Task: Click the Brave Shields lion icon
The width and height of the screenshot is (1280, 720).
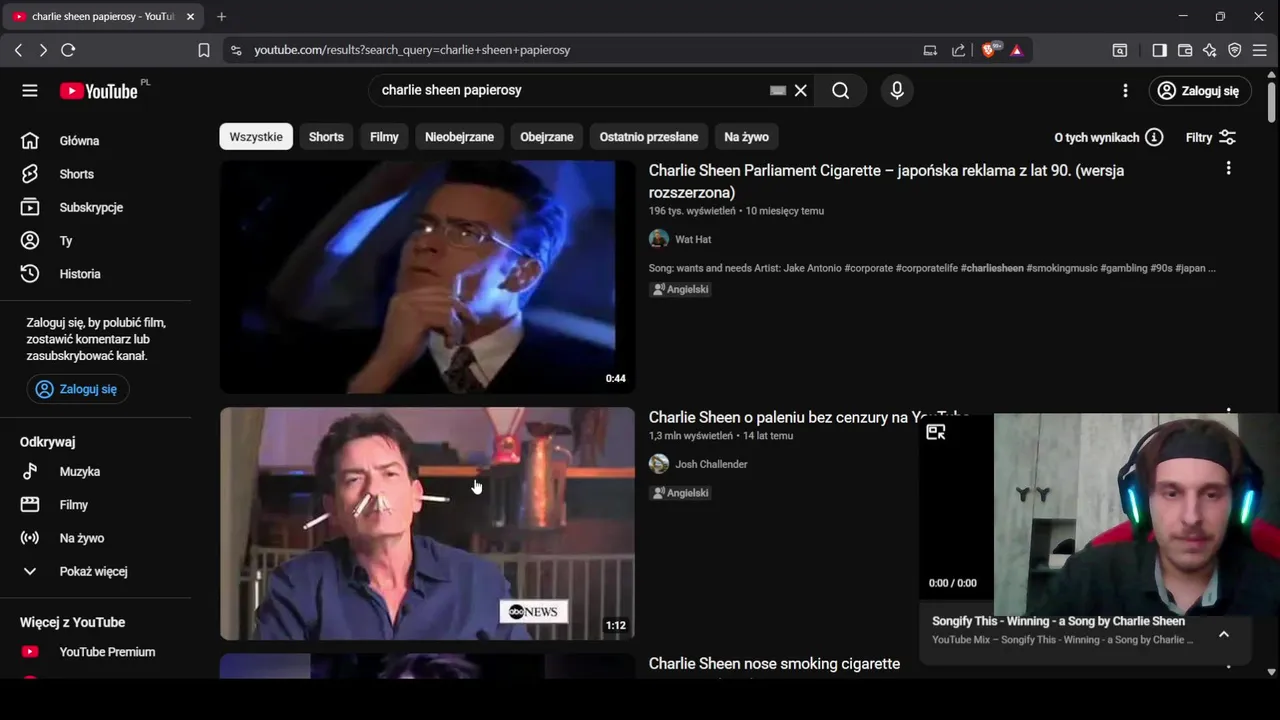Action: (989, 50)
